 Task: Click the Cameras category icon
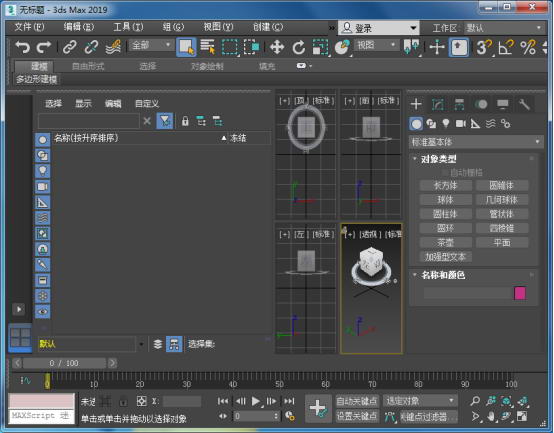pyautogui.click(x=461, y=124)
